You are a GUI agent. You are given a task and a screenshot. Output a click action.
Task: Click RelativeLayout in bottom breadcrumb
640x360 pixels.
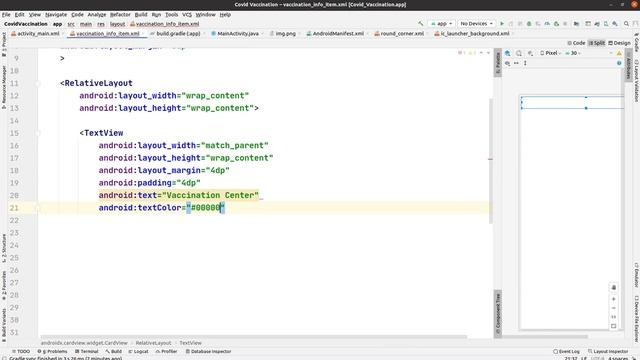(x=153, y=343)
